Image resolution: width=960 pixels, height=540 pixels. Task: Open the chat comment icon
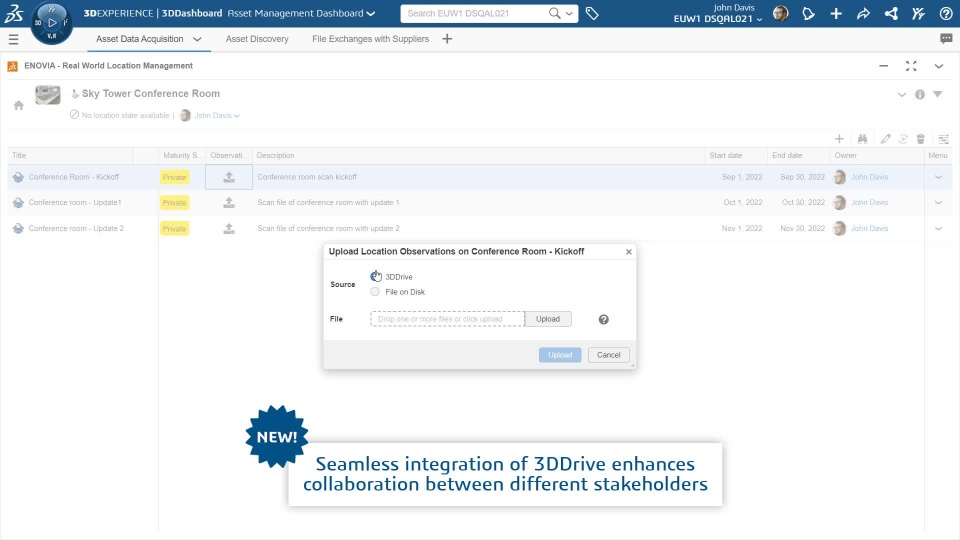(946, 39)
